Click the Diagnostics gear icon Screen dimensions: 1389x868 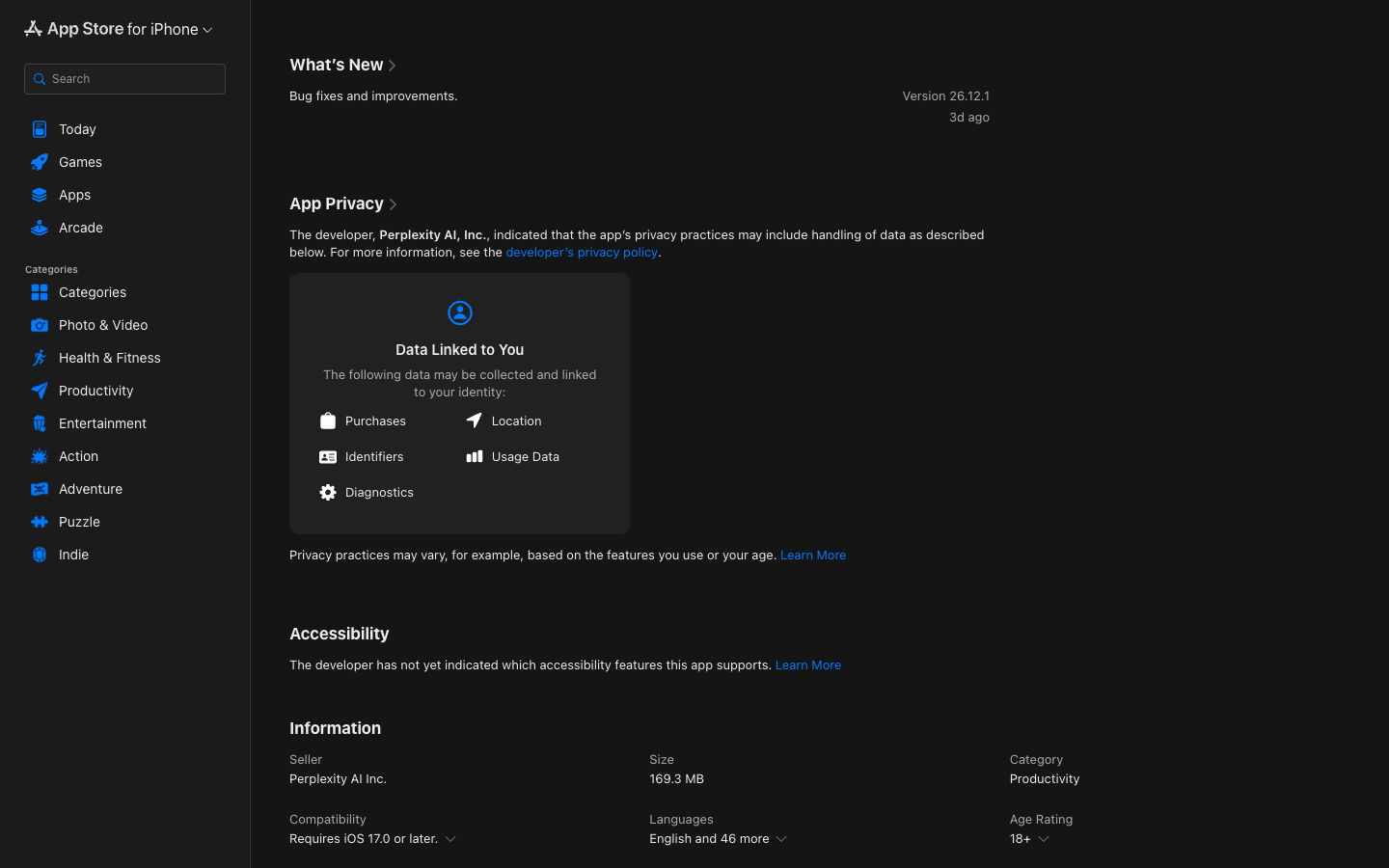tap(328, 493)
